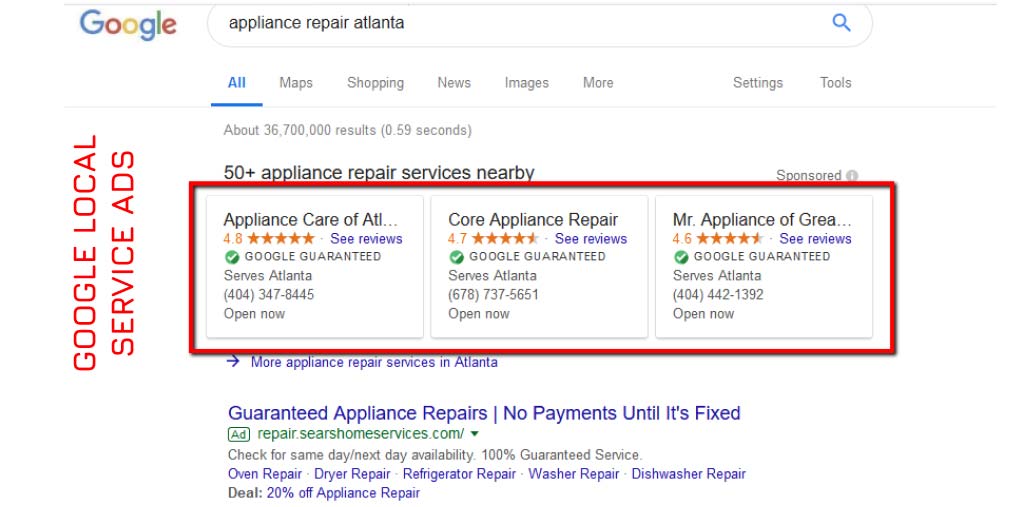
Task: Click Google Guaranteed badge for Mr. Appliance
Action: 680,257
